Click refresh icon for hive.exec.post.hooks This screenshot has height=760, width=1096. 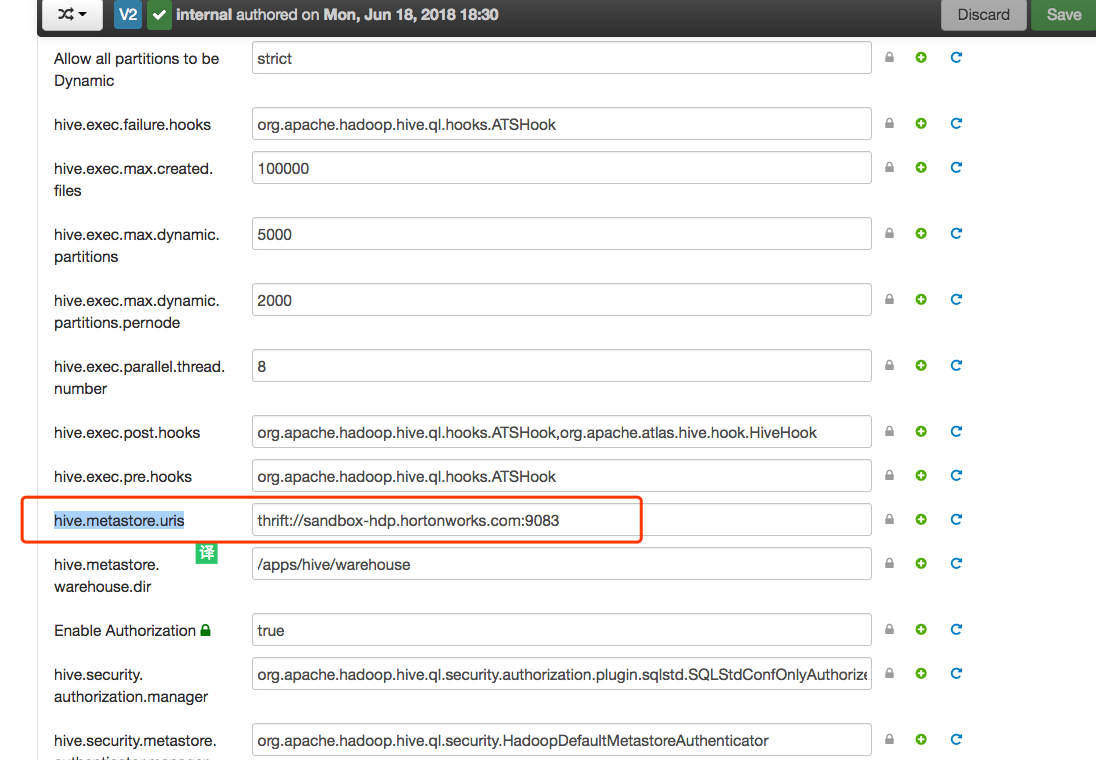956,432
